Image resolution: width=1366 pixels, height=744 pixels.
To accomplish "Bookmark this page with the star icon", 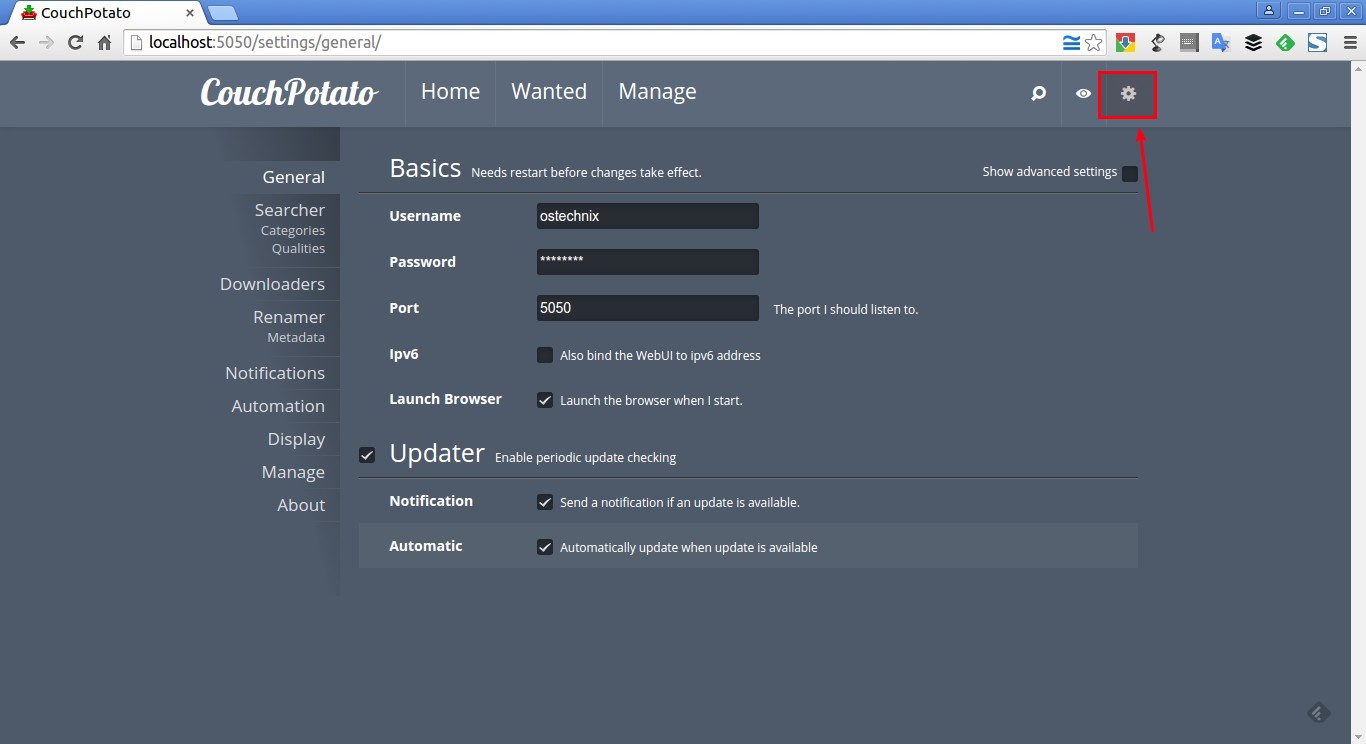I will (1094, 43).
